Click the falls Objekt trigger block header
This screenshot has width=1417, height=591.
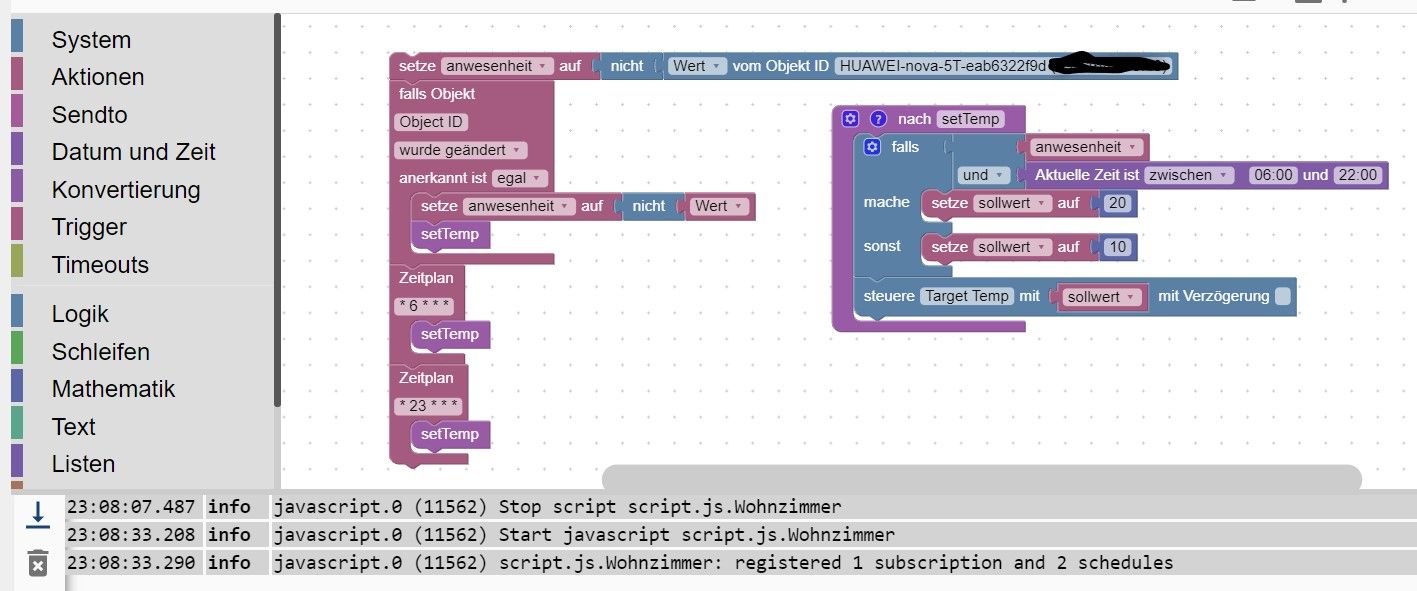[x=437, y=94]
